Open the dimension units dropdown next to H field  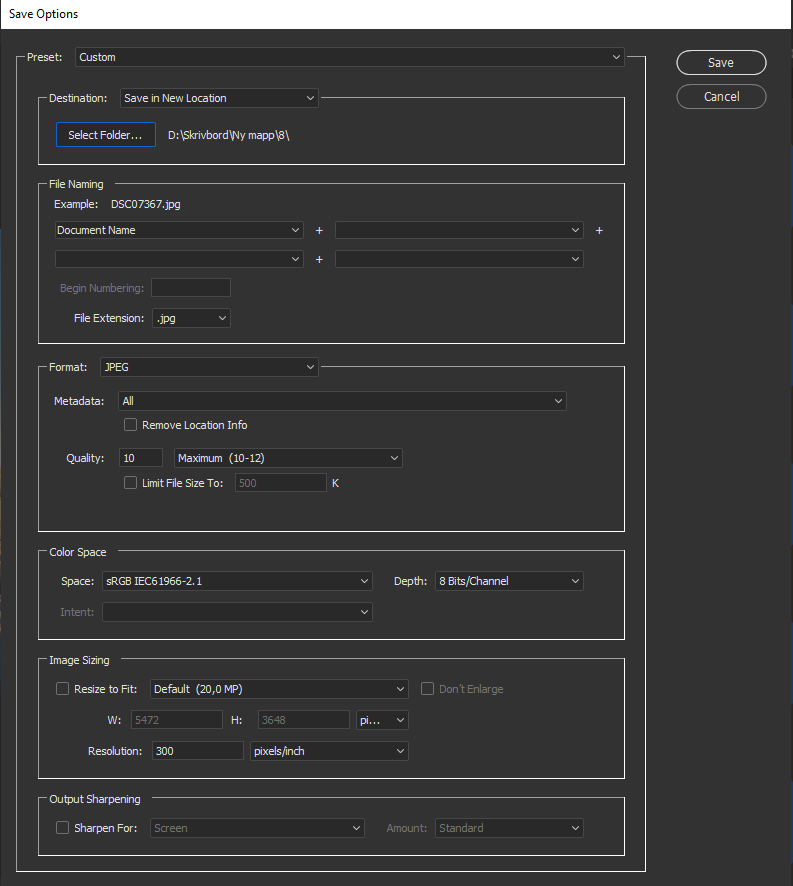[x=382, y=720]
